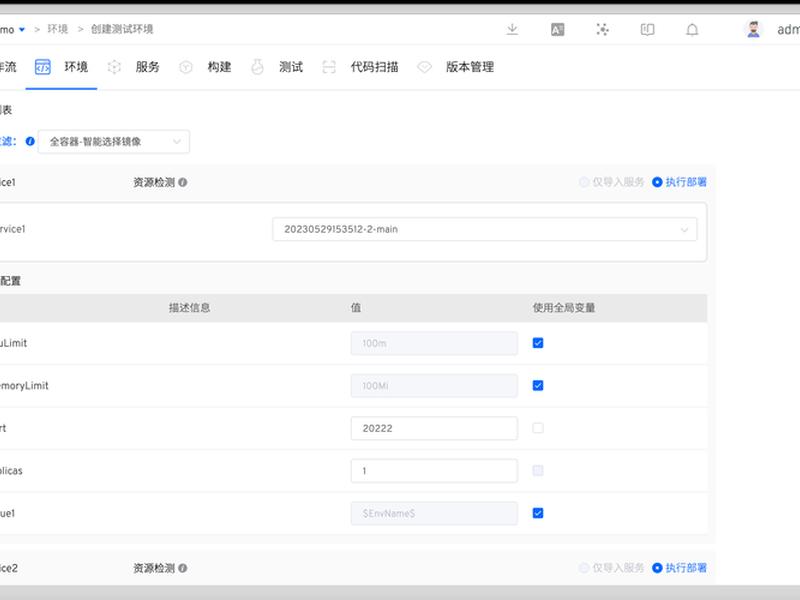Click info icon next to service2 资源检测
800x600 pixels.
[183, 568]
